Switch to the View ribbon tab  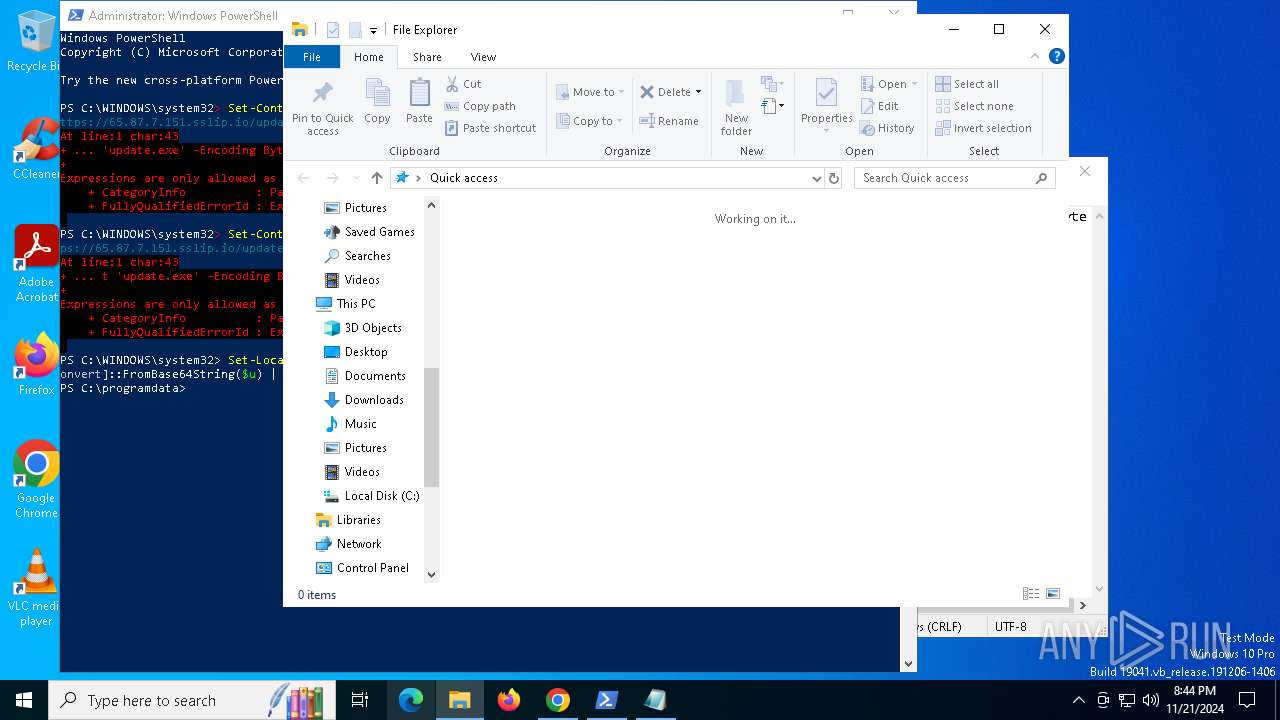tap(483, 57)
